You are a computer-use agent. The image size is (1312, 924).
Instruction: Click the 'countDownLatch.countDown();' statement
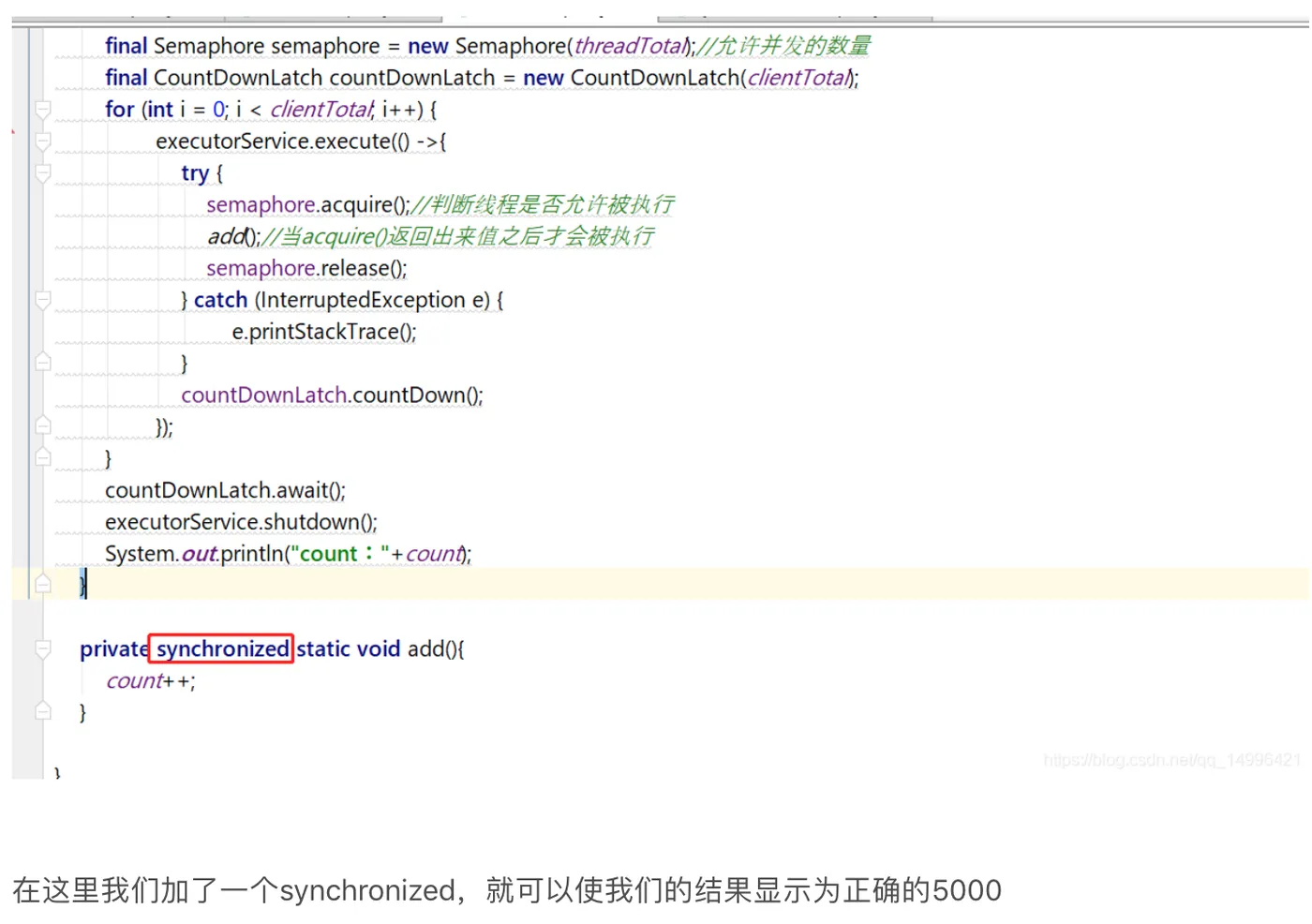(332, 395)
